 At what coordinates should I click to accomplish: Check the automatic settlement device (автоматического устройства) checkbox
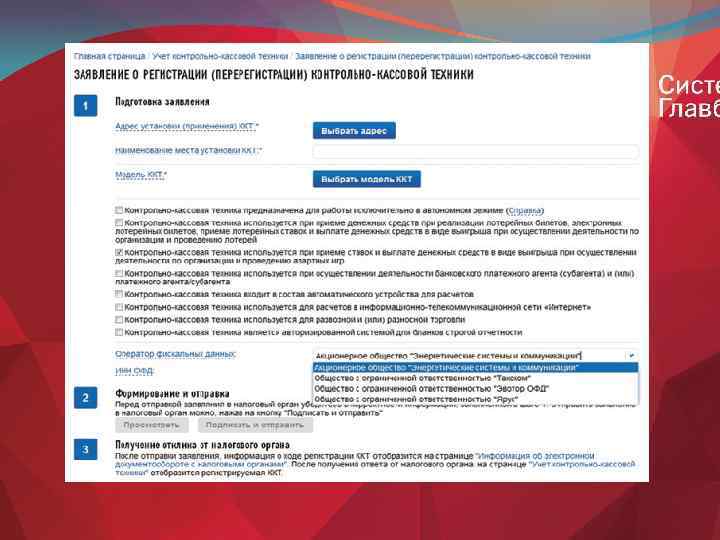pyautogui.click(x=119, y=294)
